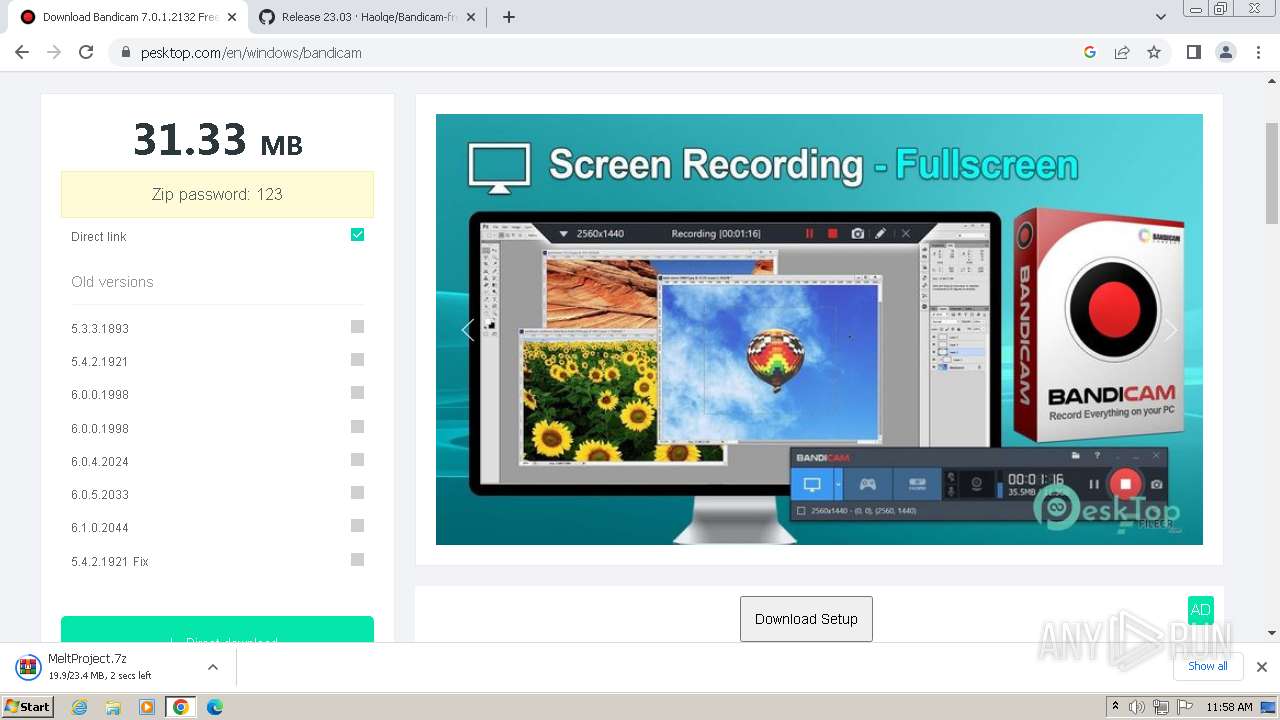The height and width of the screenshot is (720, 1280).
Task: Click the Bandicam fullscreen recording image
Action: tap(819, 329)
